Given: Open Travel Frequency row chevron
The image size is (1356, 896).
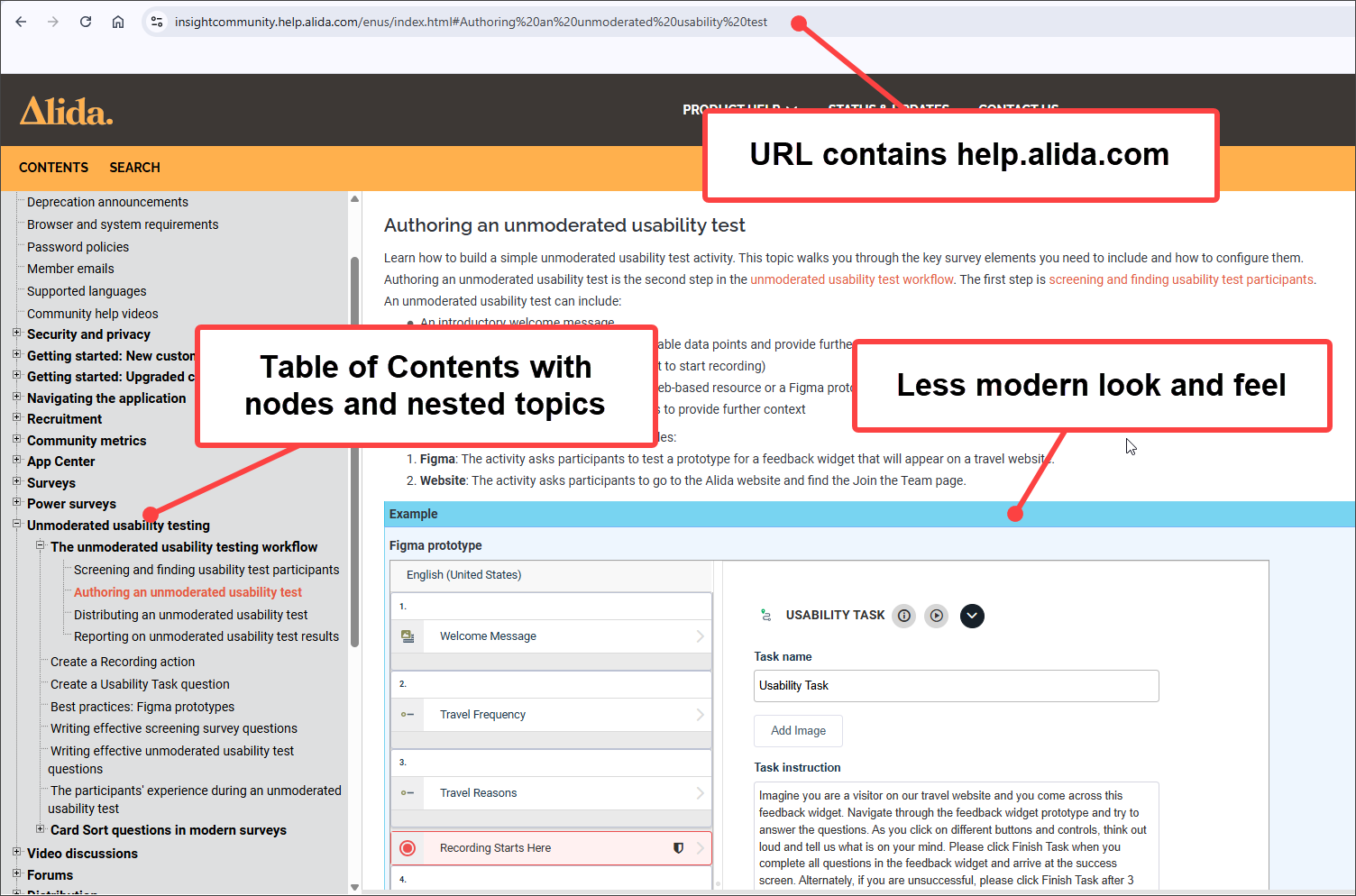Looking at the screenshot, I should pyautogui.click(x=701, y=715).
